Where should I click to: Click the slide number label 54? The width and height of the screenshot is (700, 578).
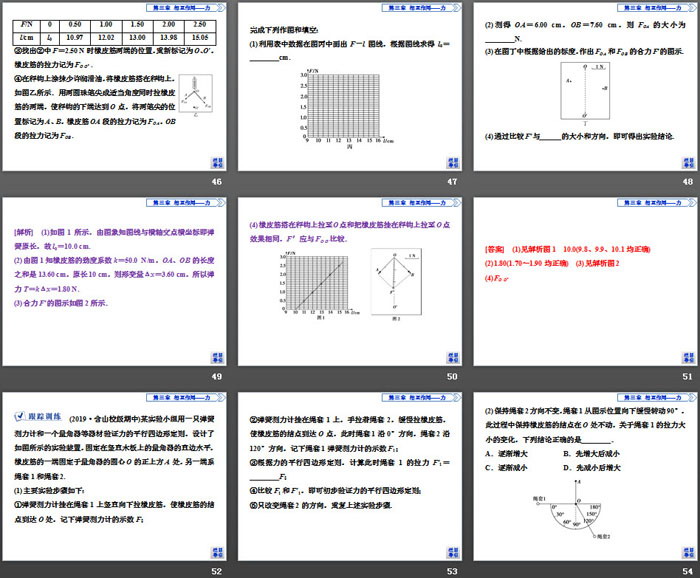[x=688, y=571]
